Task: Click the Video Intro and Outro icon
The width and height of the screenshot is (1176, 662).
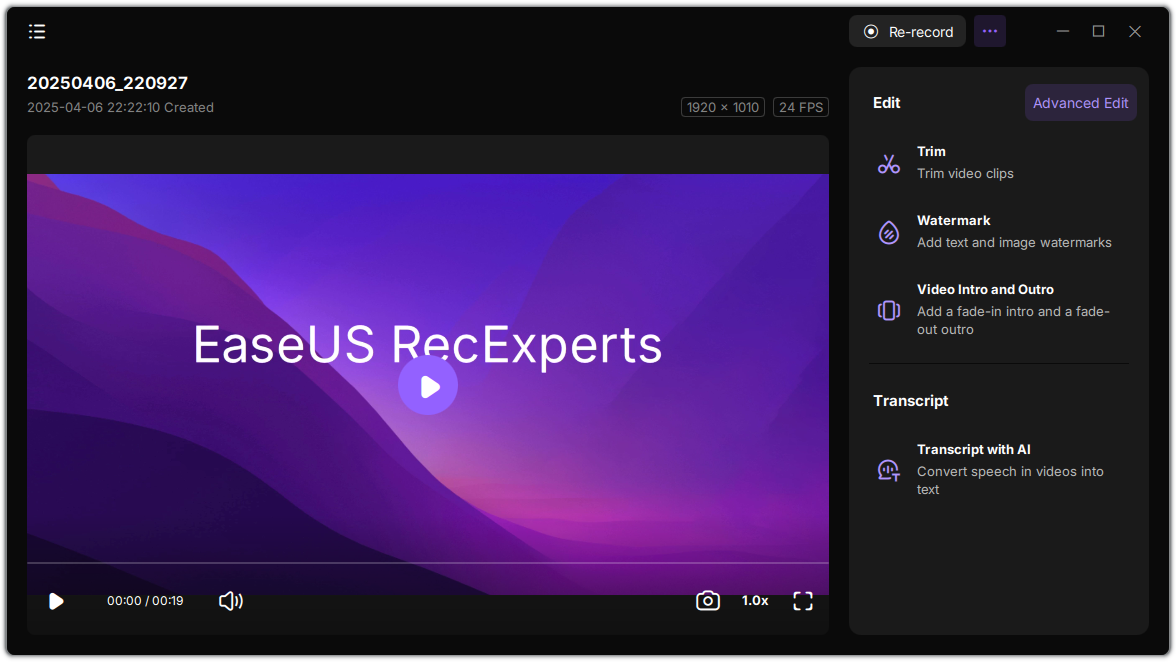Action: point(889,310)
